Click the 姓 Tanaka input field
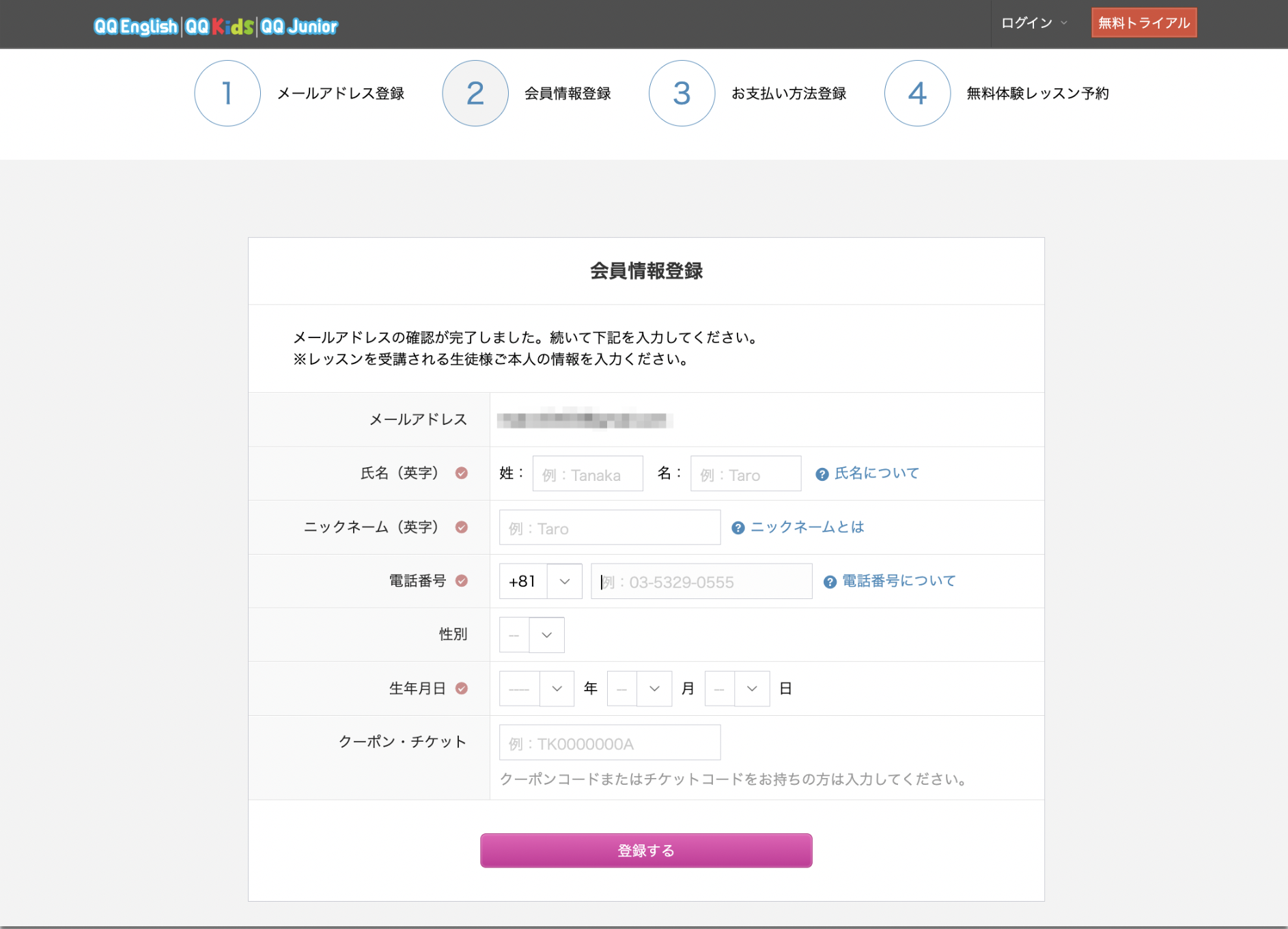This screenshot has width=1288, height=929. pyautogui.click(x=588, y=473)
